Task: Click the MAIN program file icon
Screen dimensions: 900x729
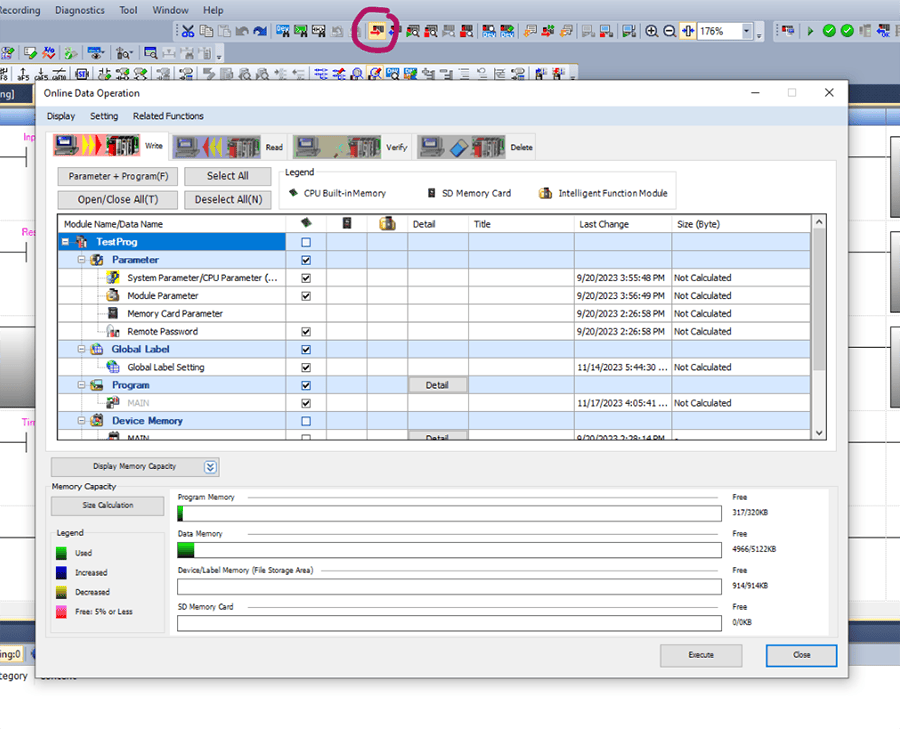Action: click(113, 403)
